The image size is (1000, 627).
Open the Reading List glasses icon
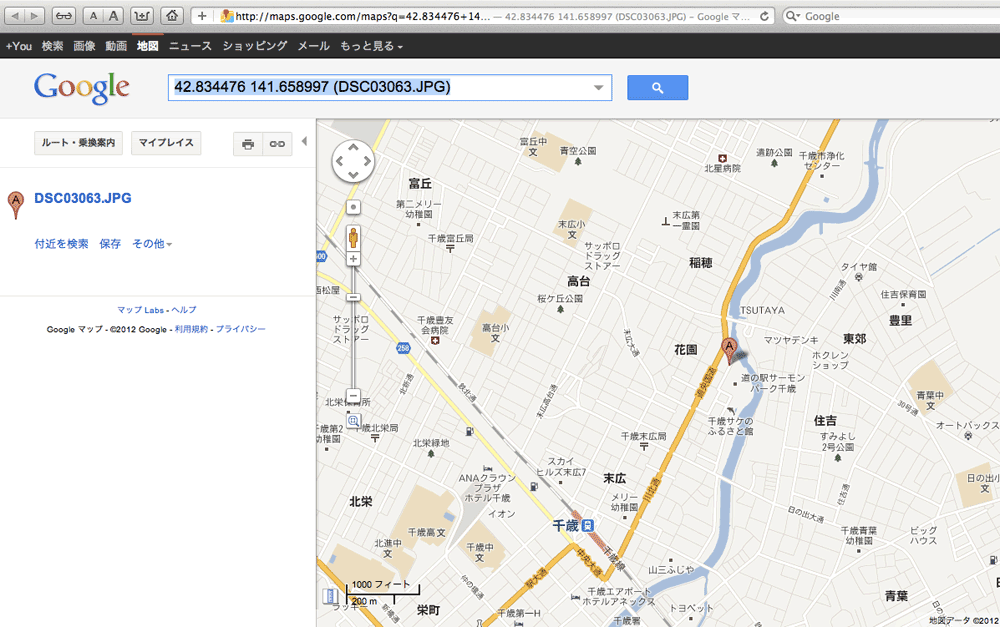[64, 16]
